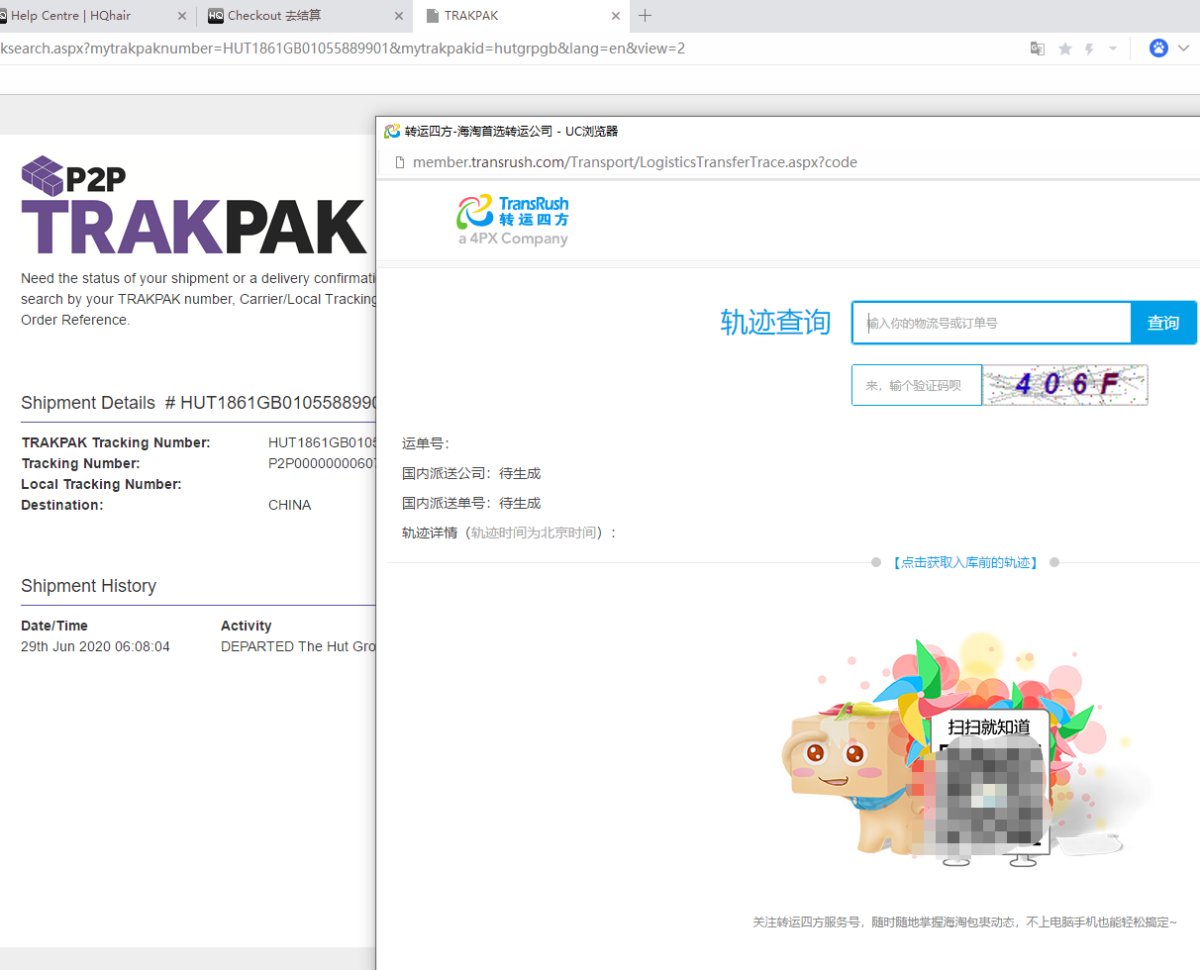
Task: Bookmark this page with the star icon
Action: click(x=1065, y=48)
